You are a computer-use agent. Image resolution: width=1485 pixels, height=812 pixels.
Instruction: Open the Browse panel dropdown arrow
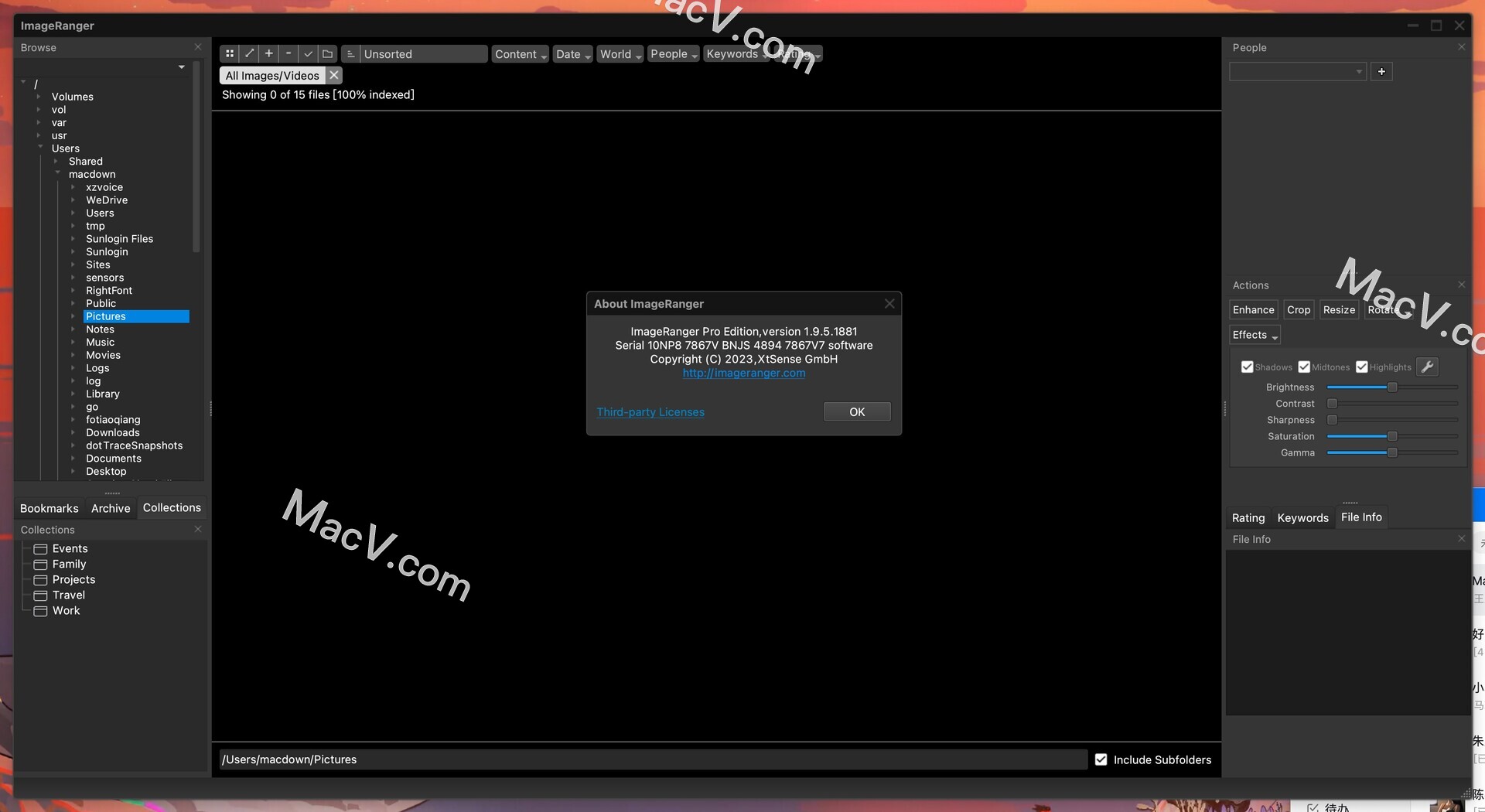tap(182, 67)
